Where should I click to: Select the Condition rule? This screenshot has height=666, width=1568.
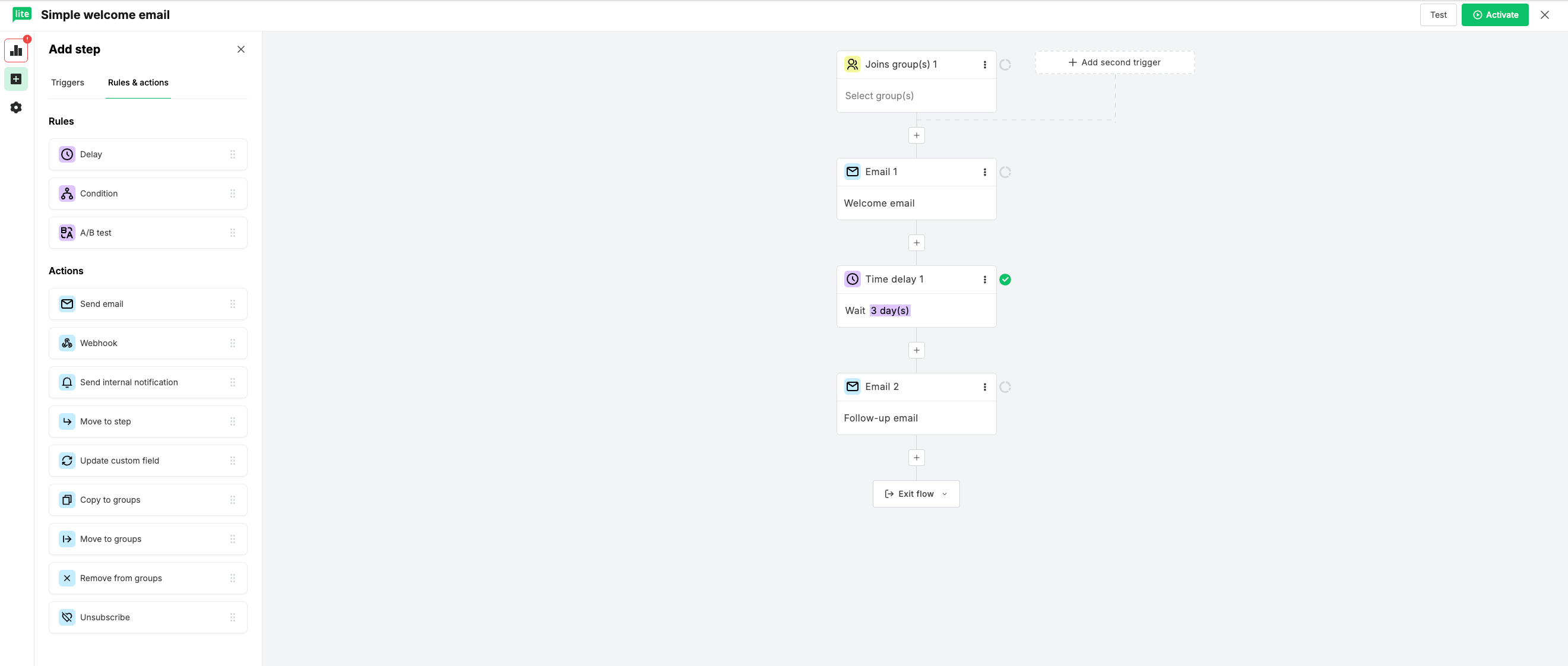[148, 194]
